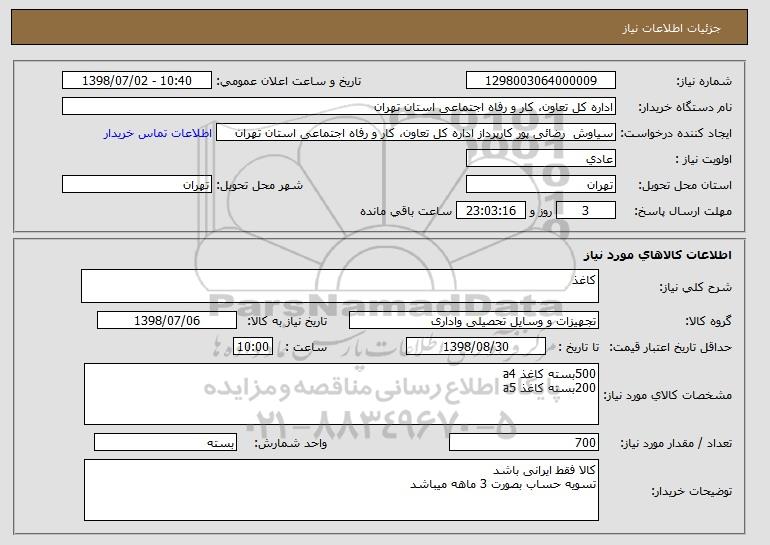Click the label گروه کالا
Screen dimensions: 770x545
[709, 322]
